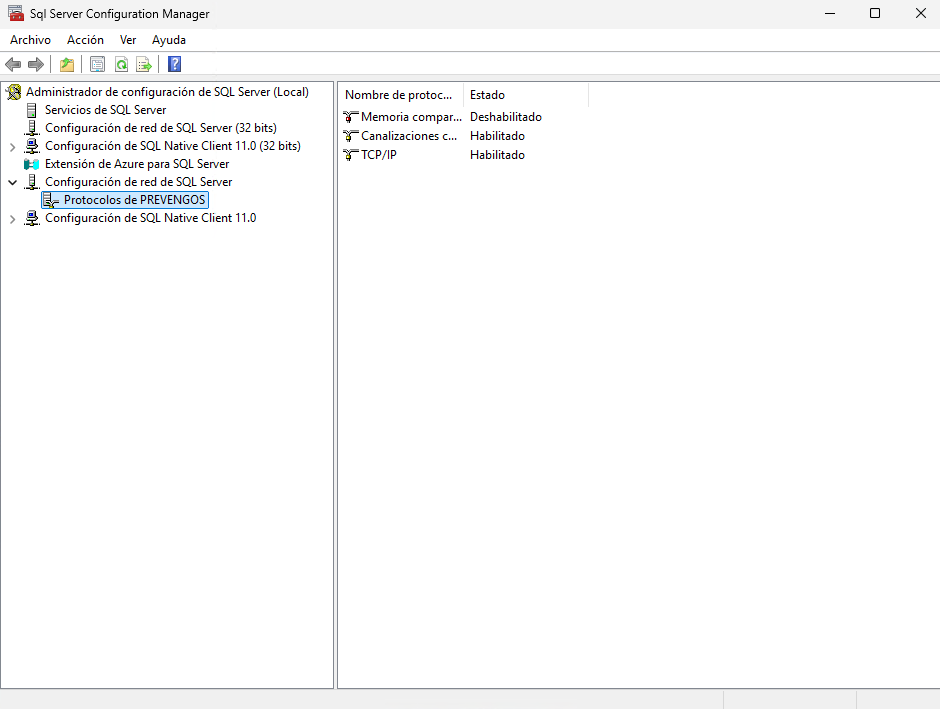The height and width of the screenshot is (709, 940).
Task: Select Servicios de SQL Server tree item
Action: [x=106, y=110]
